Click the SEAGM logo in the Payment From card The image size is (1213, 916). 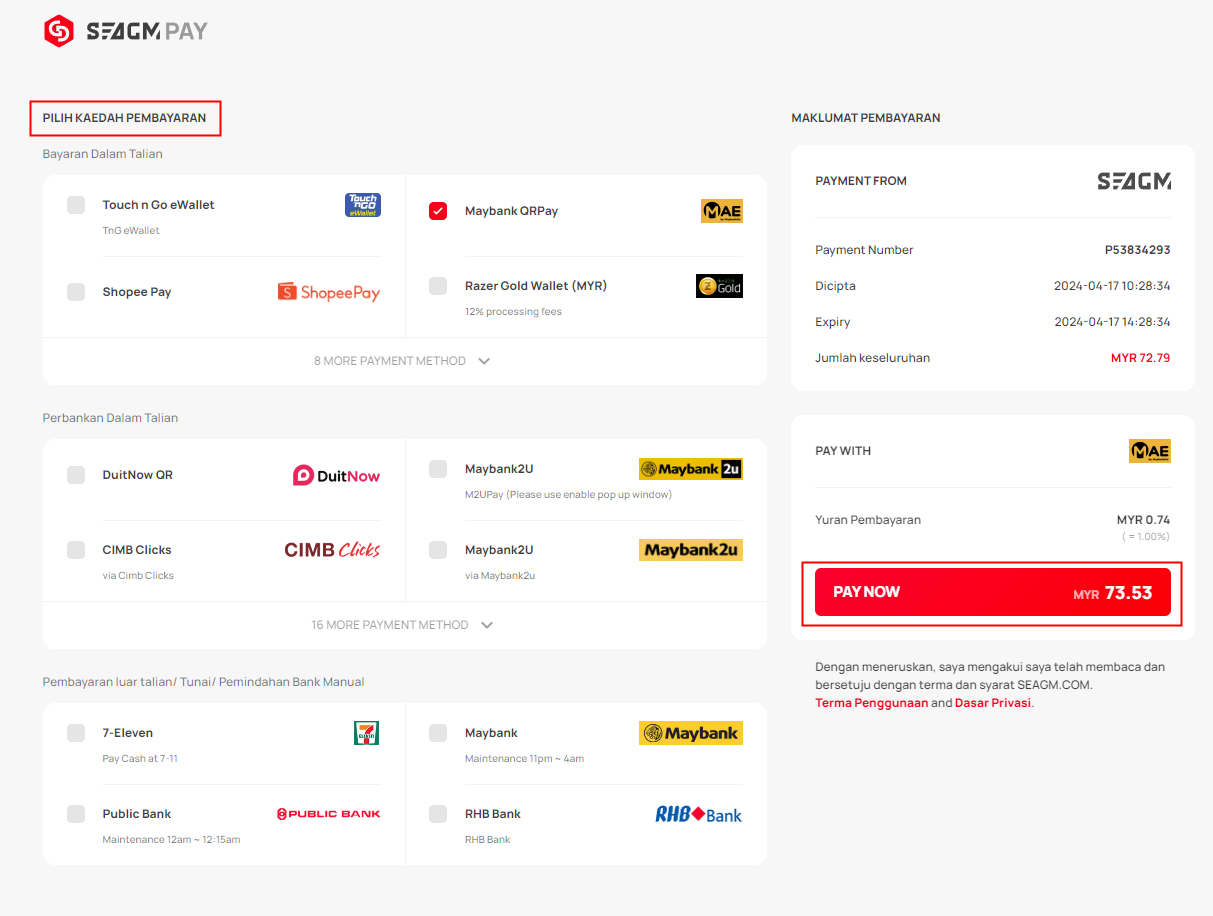click(1134, 181)
